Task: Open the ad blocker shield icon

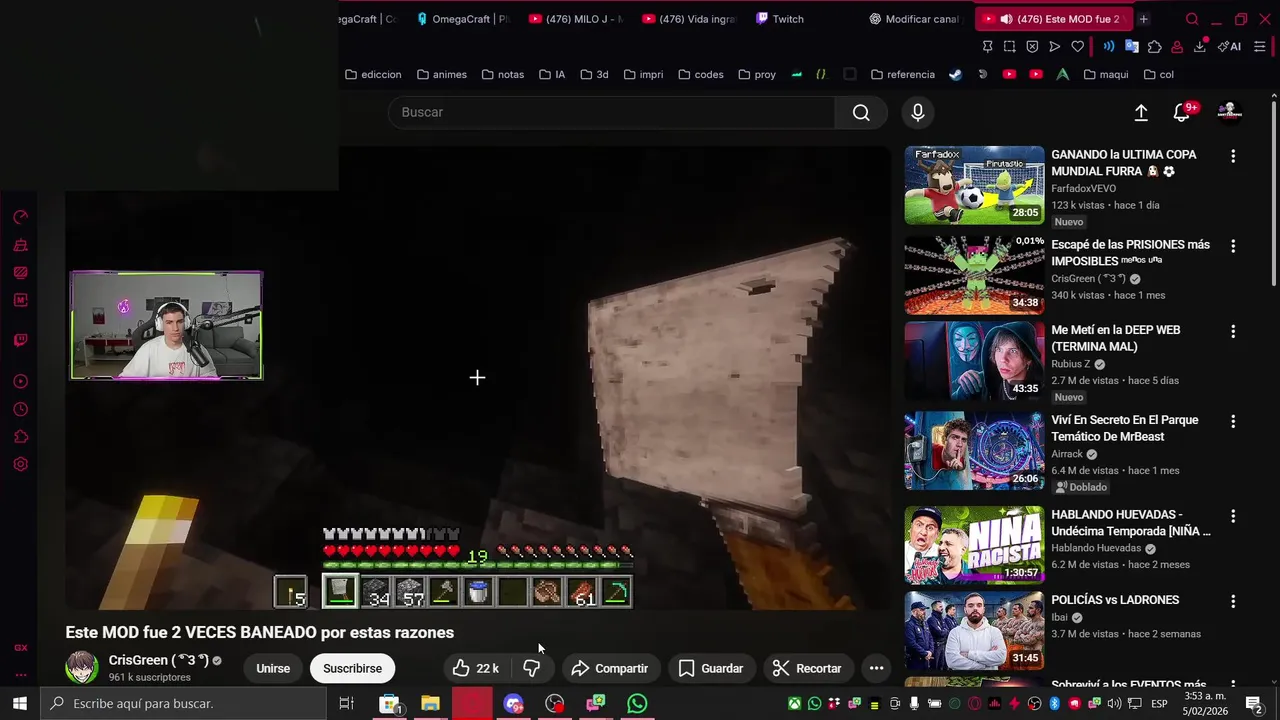Action: pyautogui.click(x=1031, y=46)
